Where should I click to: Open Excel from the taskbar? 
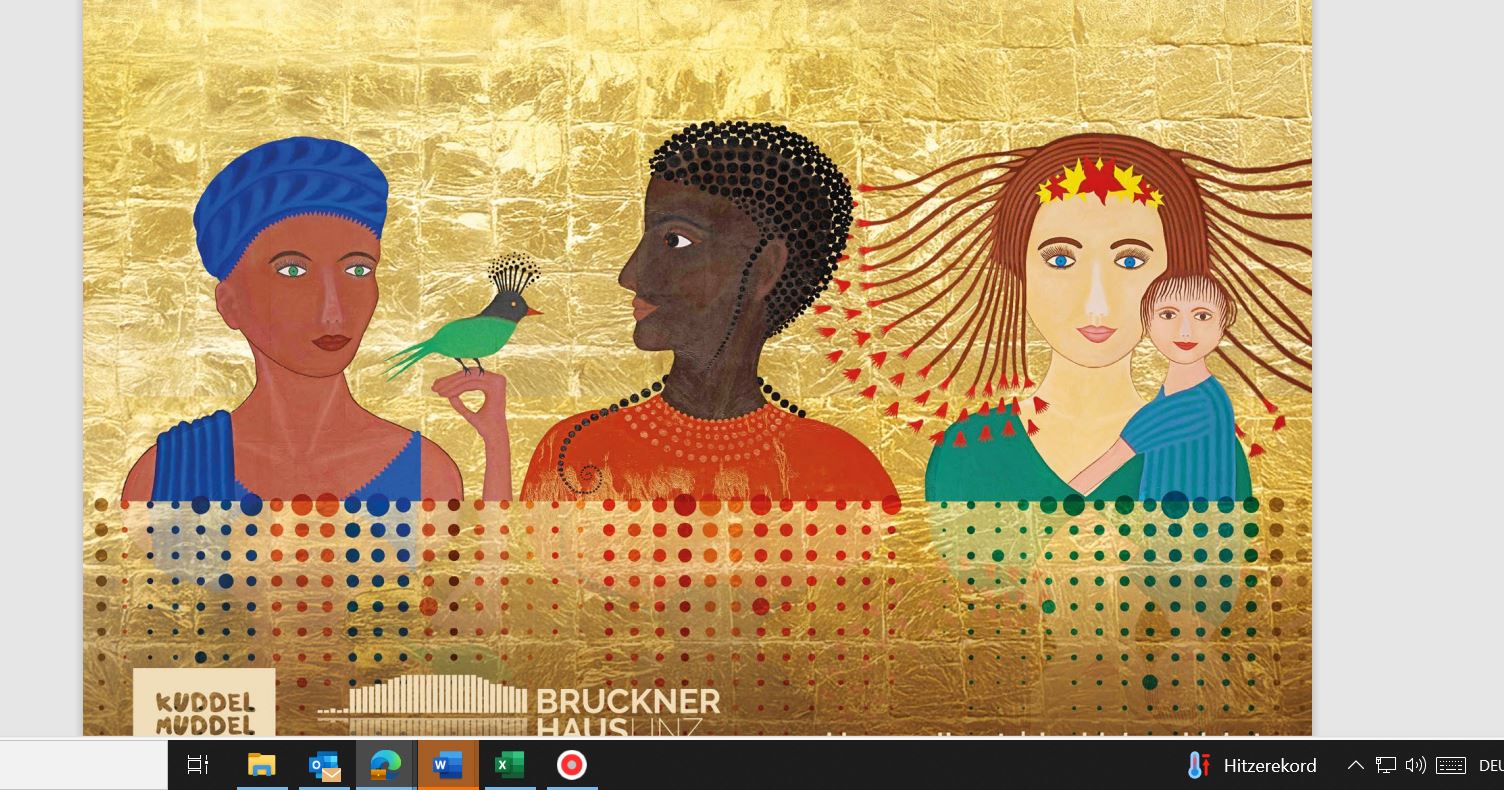tap(510, 765)
